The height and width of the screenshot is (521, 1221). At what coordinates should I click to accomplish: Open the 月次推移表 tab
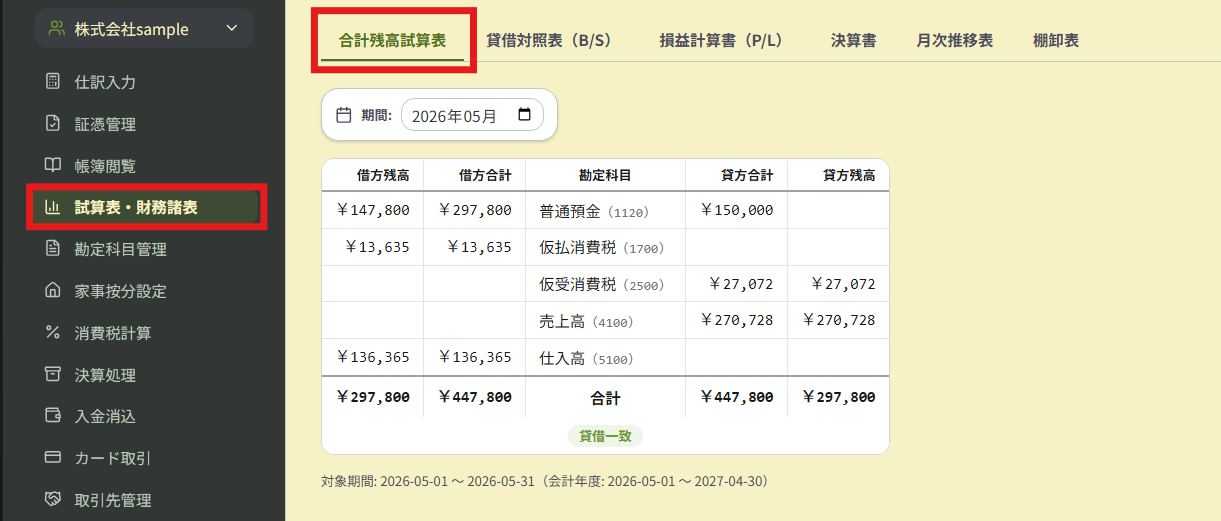[x=955, y=41]
